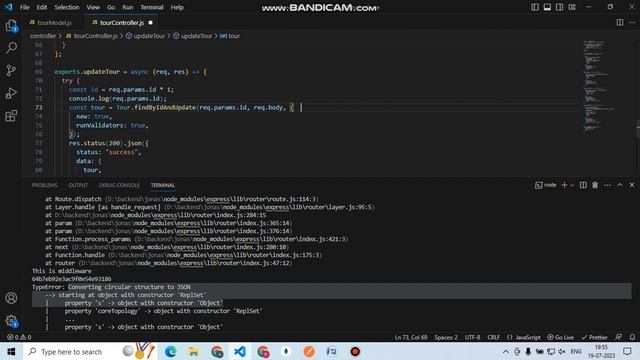This screenshot has height=360, width=640.
Task: Open the File menu
Action: [24, 7]
